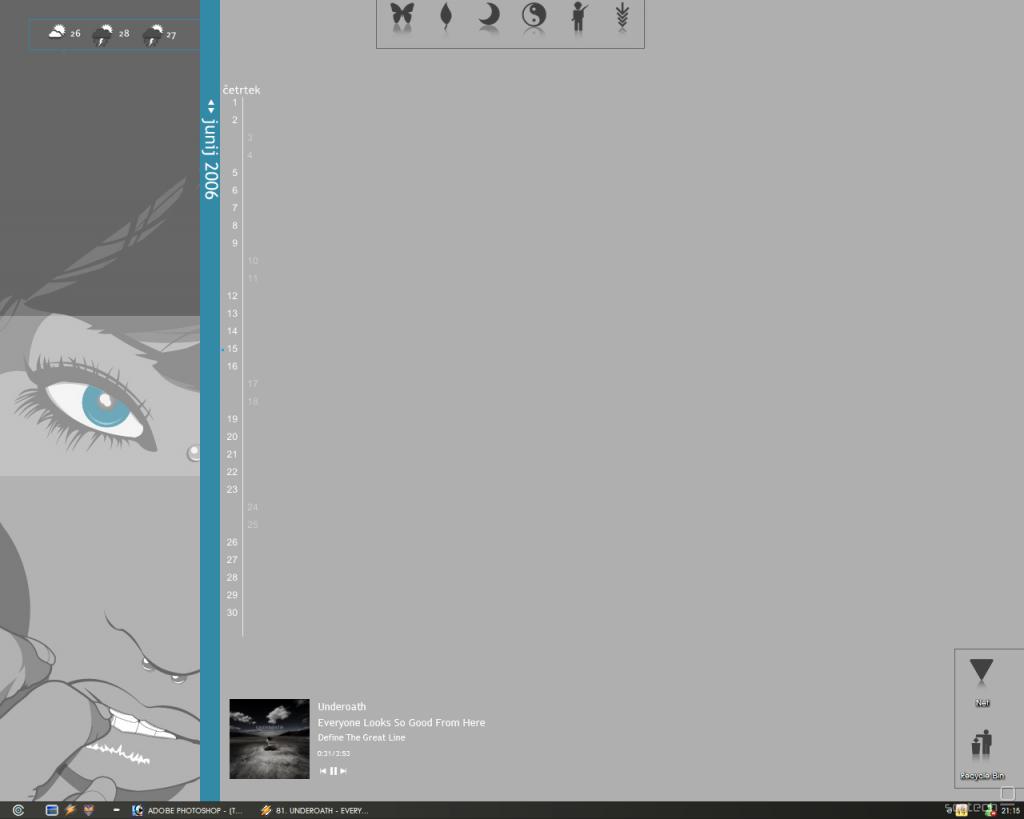The height and width of the screenshot is (819, 1024).
Task: Click the downward arrow-feather dock icon
Action: coord(622,16)
